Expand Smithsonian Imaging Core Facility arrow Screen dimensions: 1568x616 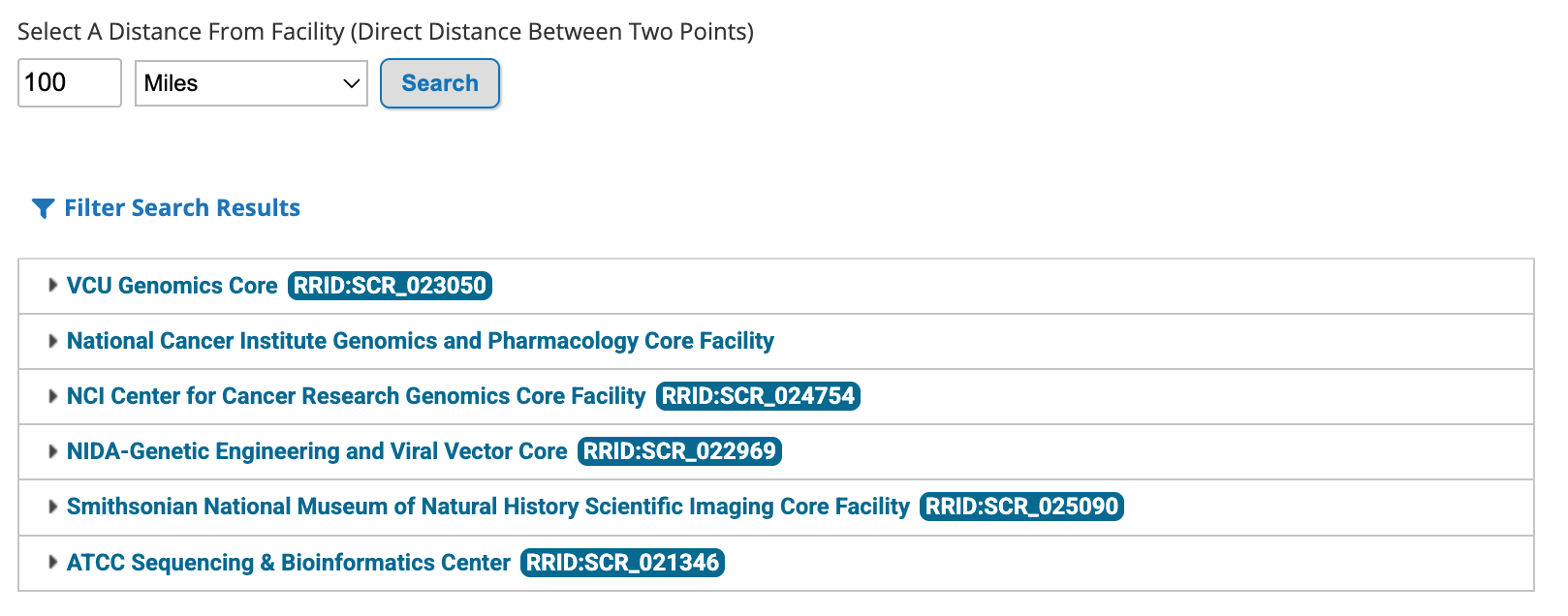coord(52,507)
